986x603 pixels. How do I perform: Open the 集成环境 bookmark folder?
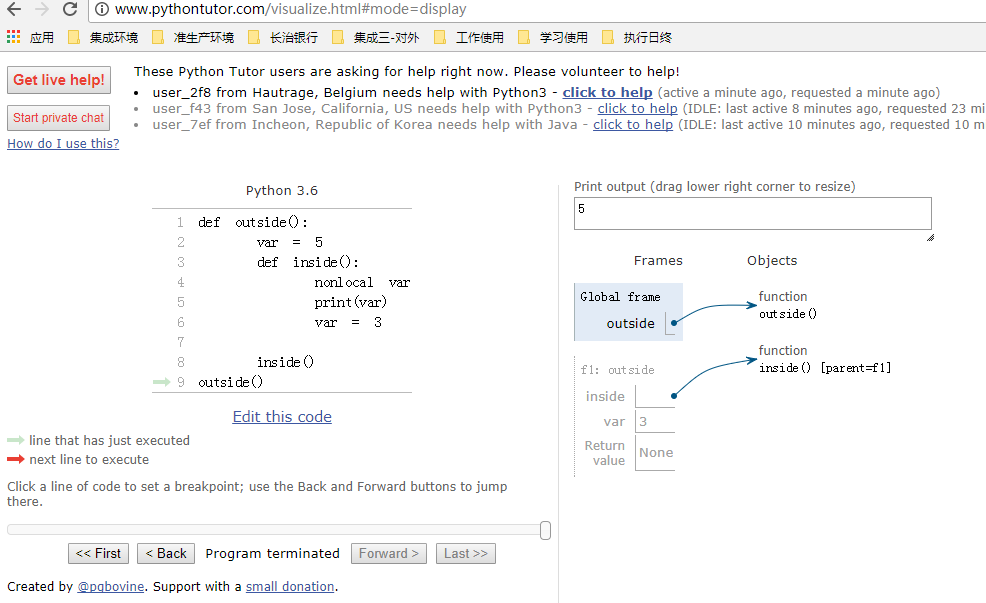(x=102, y=38)
